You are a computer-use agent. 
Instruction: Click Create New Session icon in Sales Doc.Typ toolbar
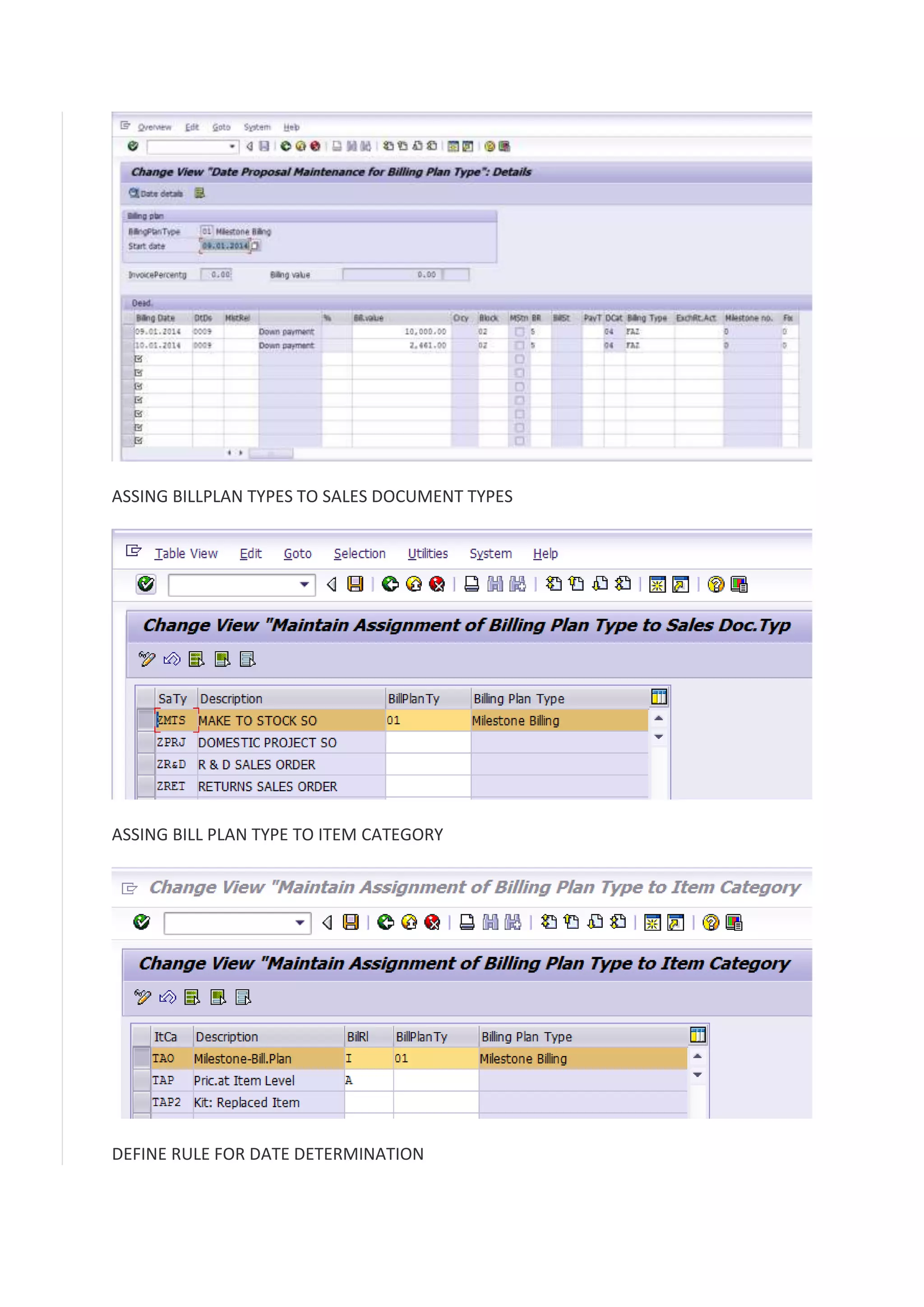657,584
